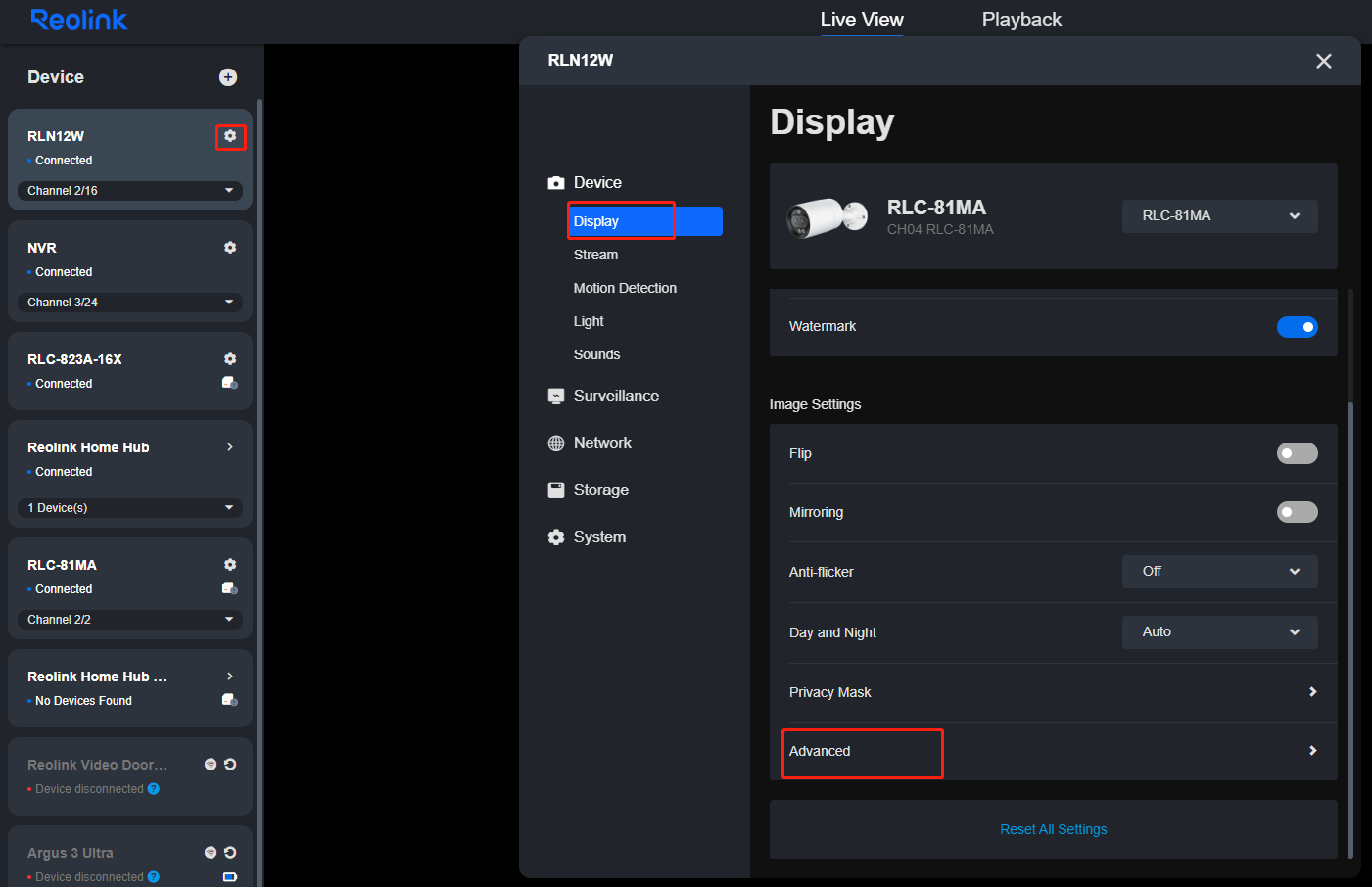Click the add device plus icon
1372x887 pixels.
tap(228, 77)
